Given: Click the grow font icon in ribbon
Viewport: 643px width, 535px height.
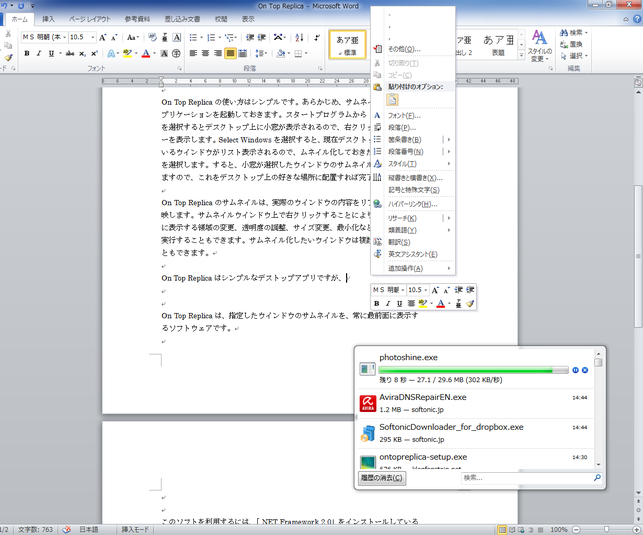Looking at the screenshot, I should pos(103,37).
